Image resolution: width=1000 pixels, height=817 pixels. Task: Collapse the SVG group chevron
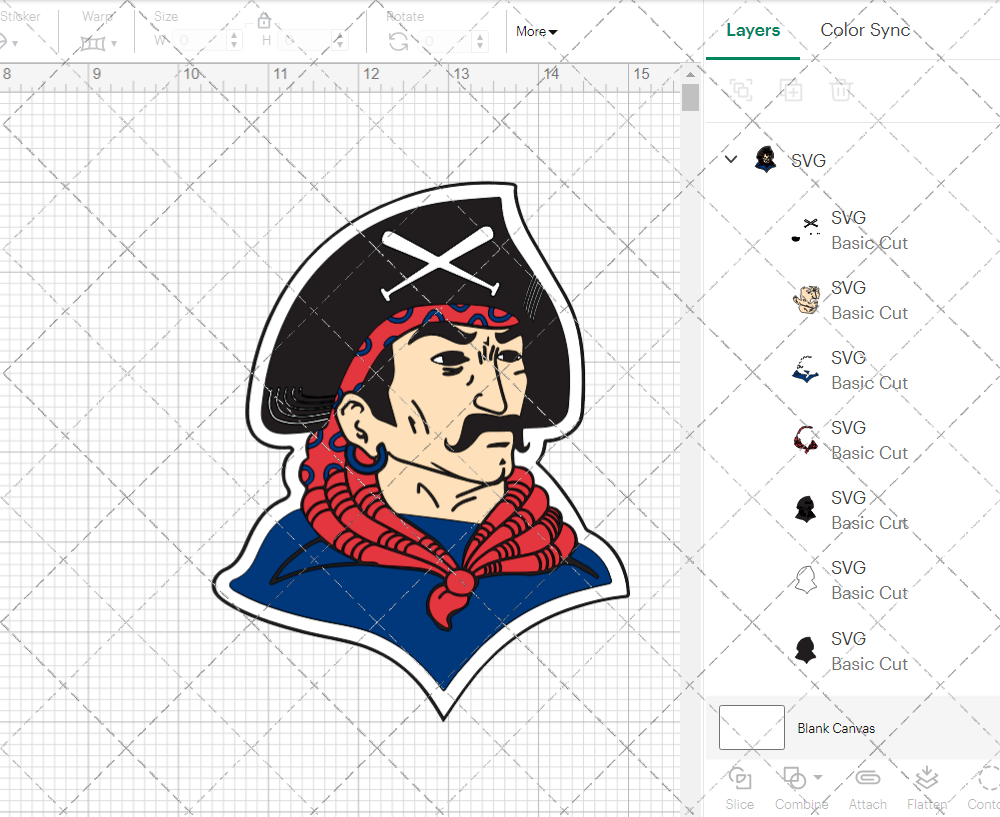click(x=731, y=159)
